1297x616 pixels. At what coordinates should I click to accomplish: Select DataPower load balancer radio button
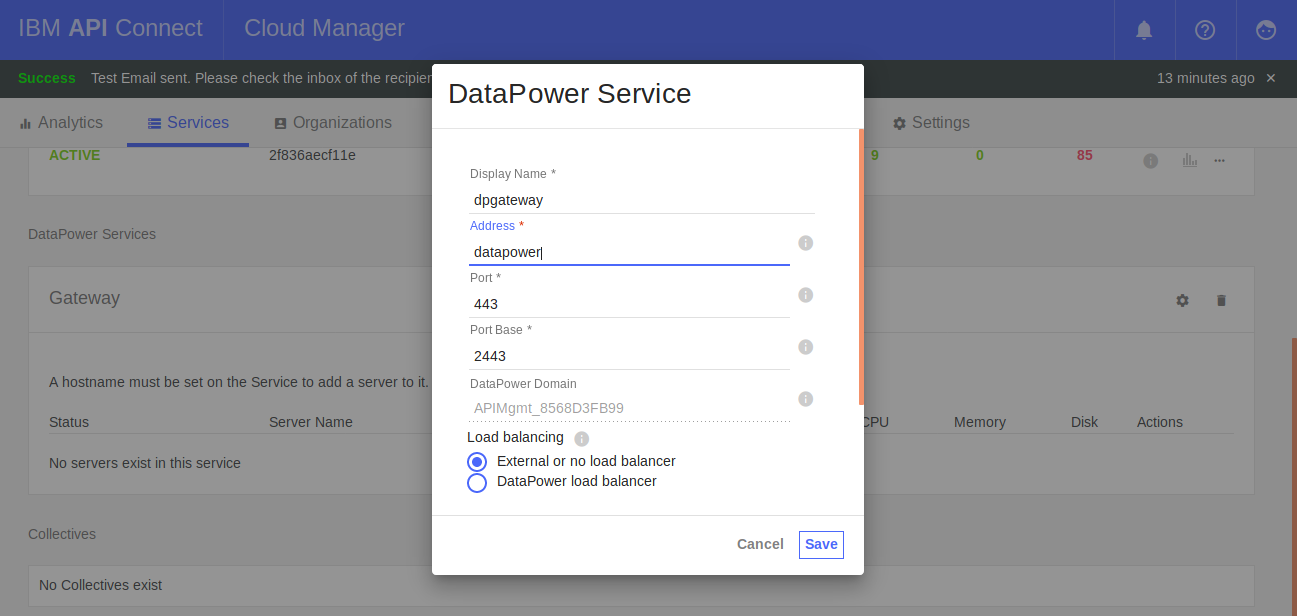point(477,483)
